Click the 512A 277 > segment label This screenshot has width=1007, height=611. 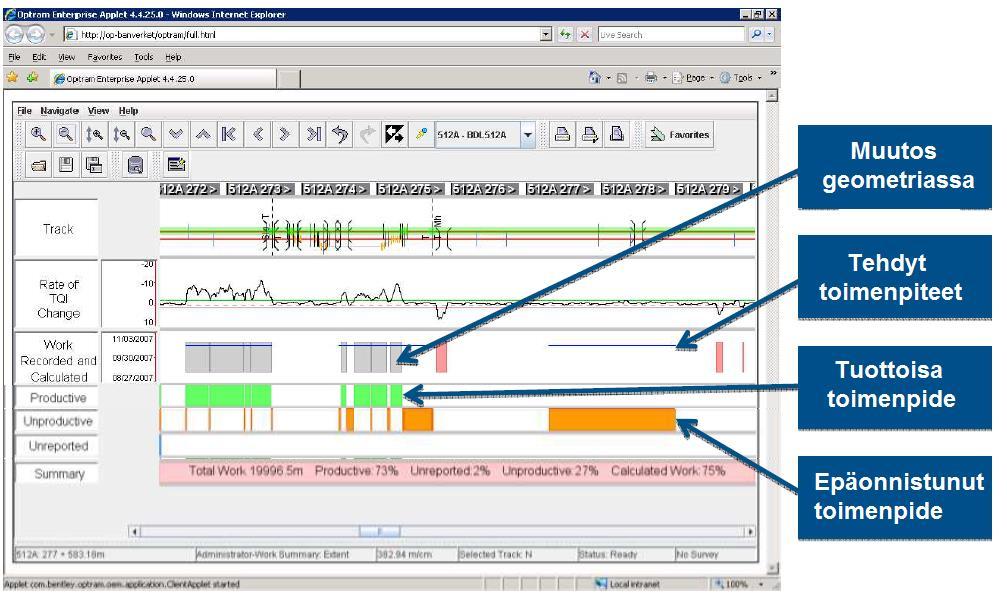coord(559,189)
